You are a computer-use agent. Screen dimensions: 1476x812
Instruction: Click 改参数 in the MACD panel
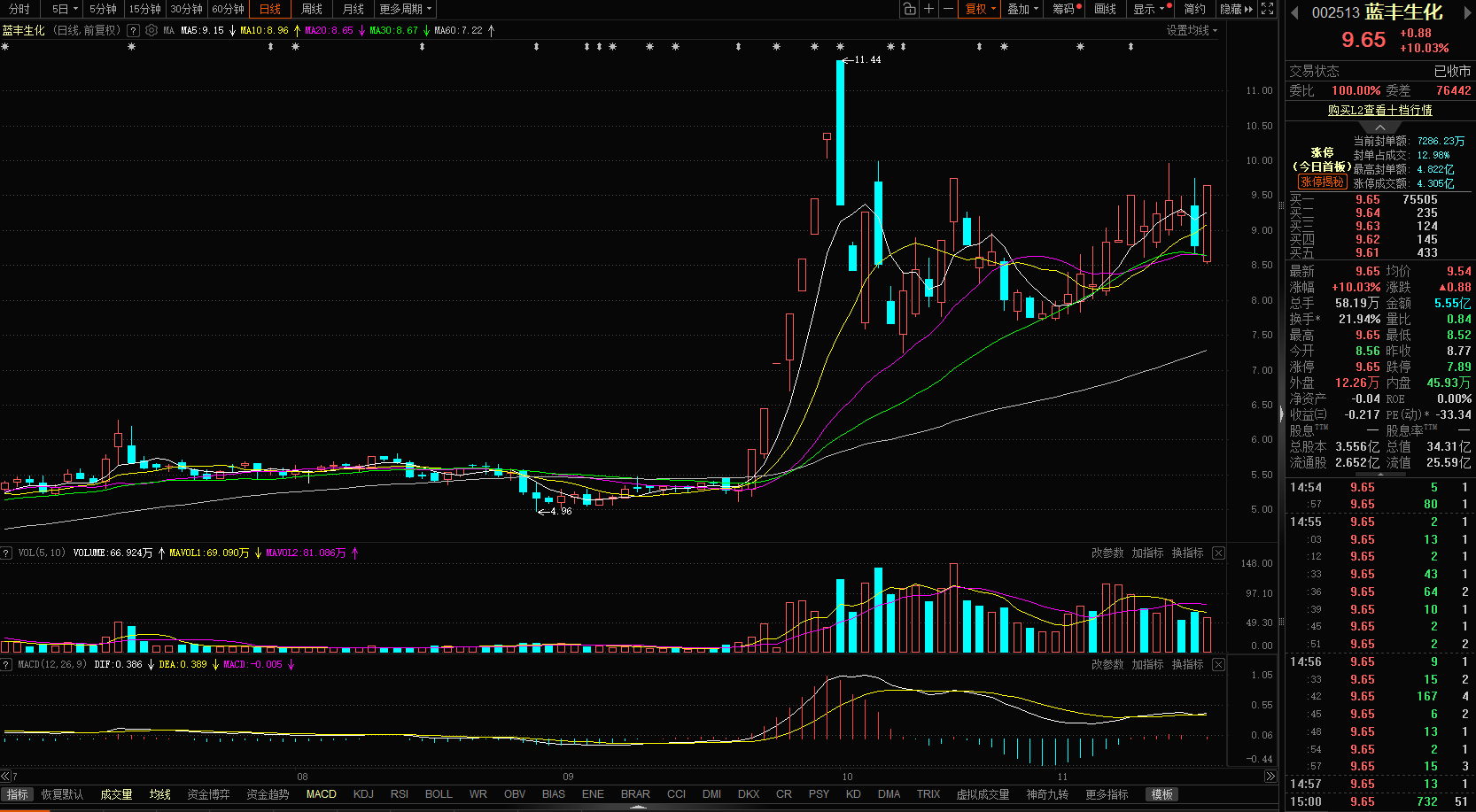(1107, 664)
